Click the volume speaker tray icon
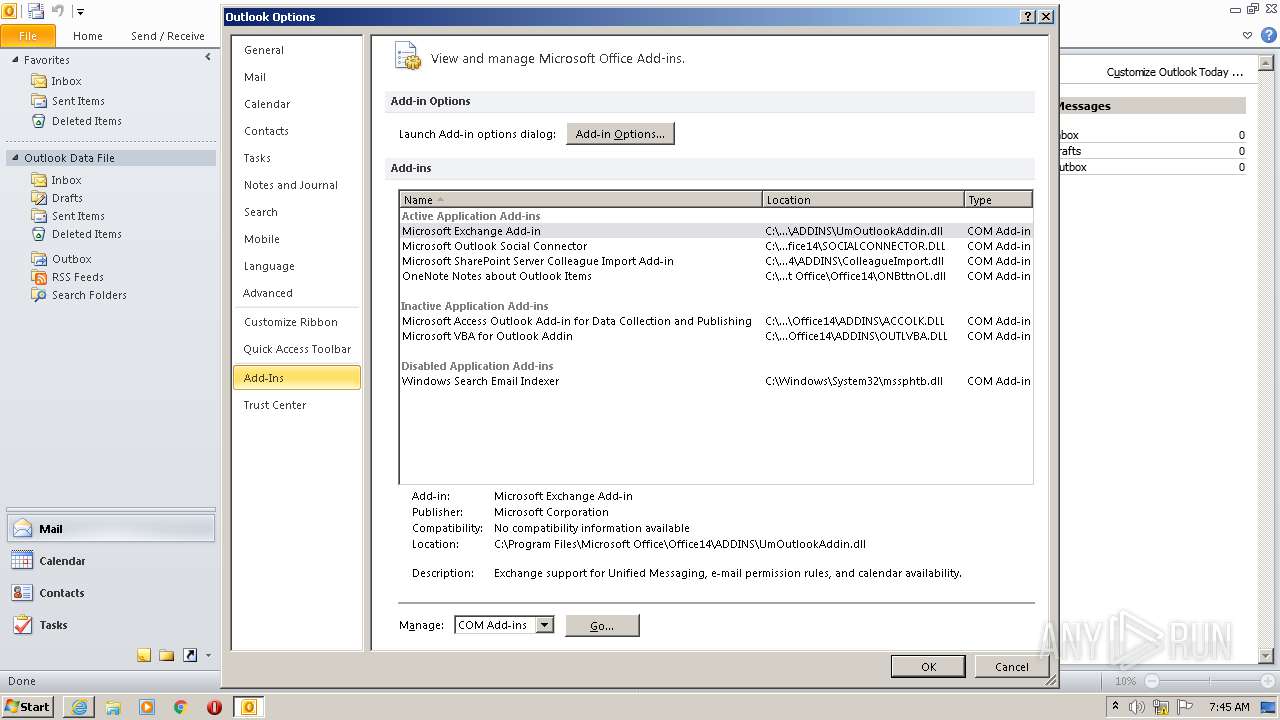 [x=1136, y=707]
